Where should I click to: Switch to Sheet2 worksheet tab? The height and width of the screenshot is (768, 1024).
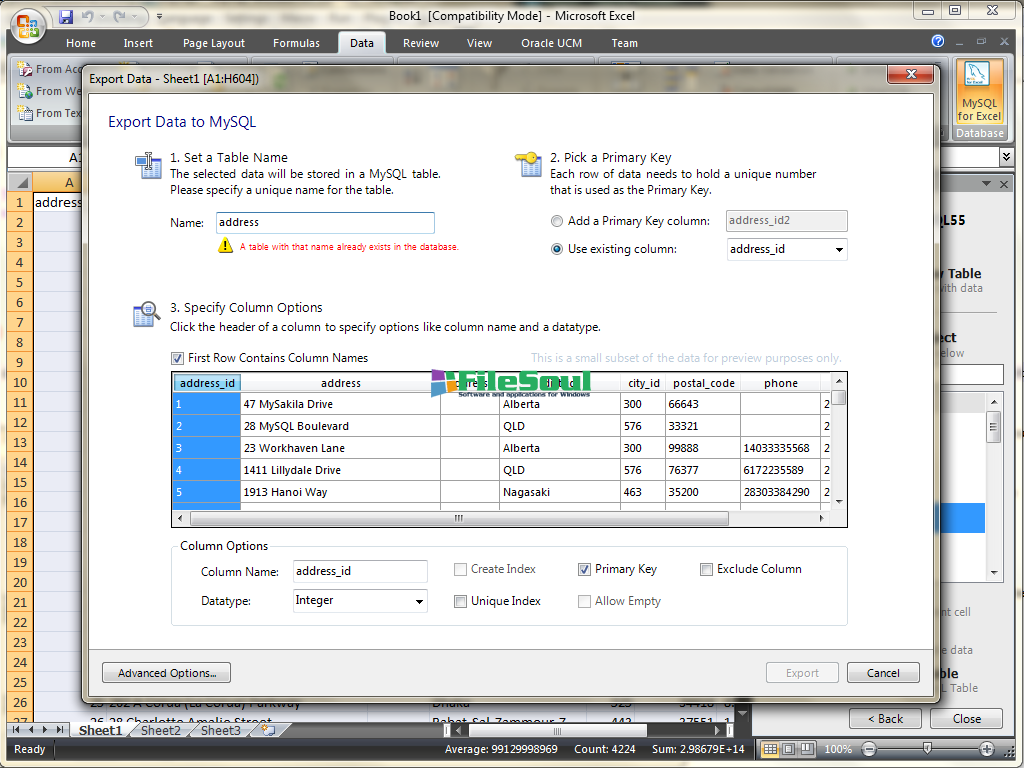(x=160, y=731)
